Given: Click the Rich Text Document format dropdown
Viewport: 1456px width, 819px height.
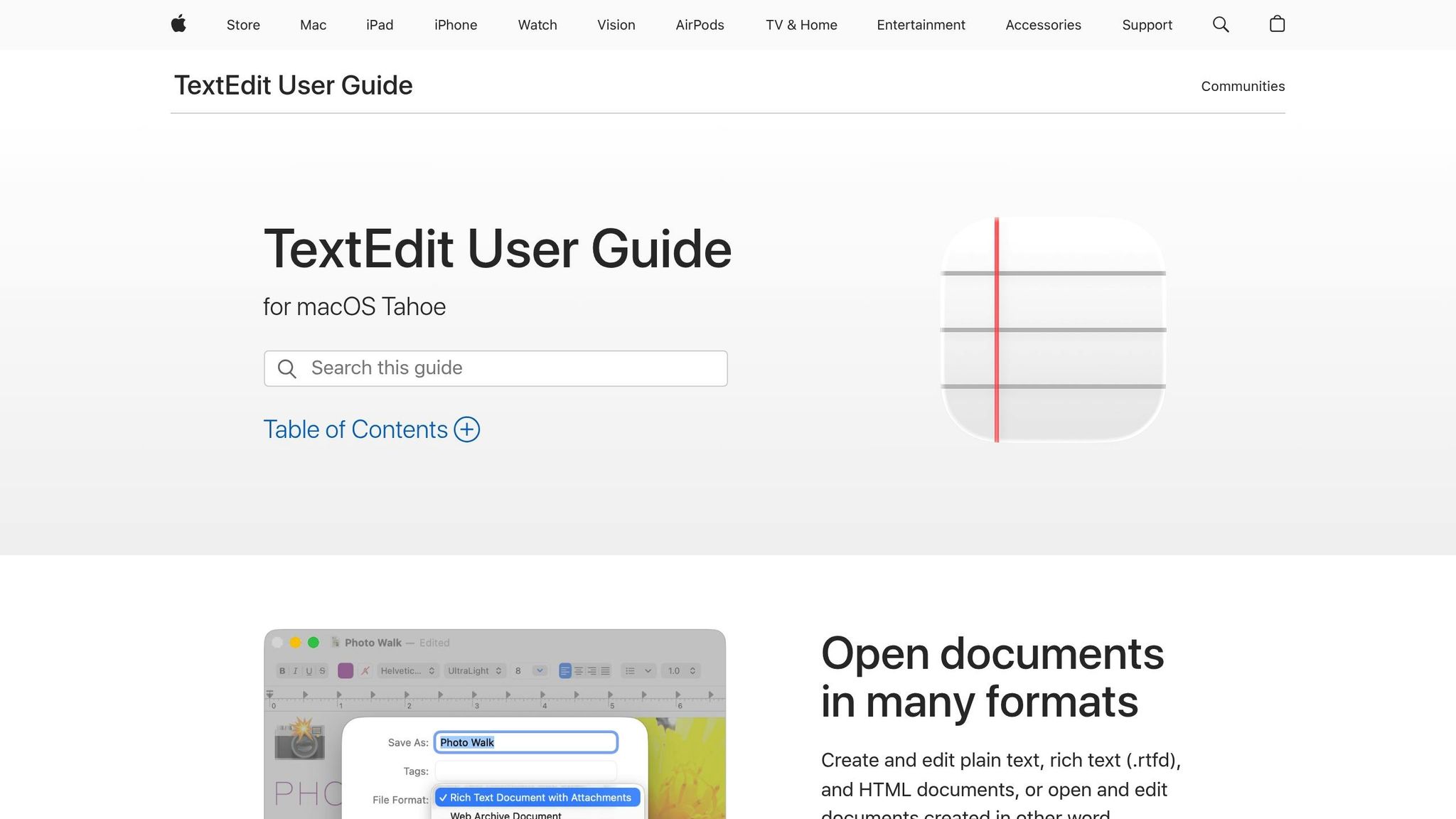Looking at the screenshot, I should [x=538, y=798].
